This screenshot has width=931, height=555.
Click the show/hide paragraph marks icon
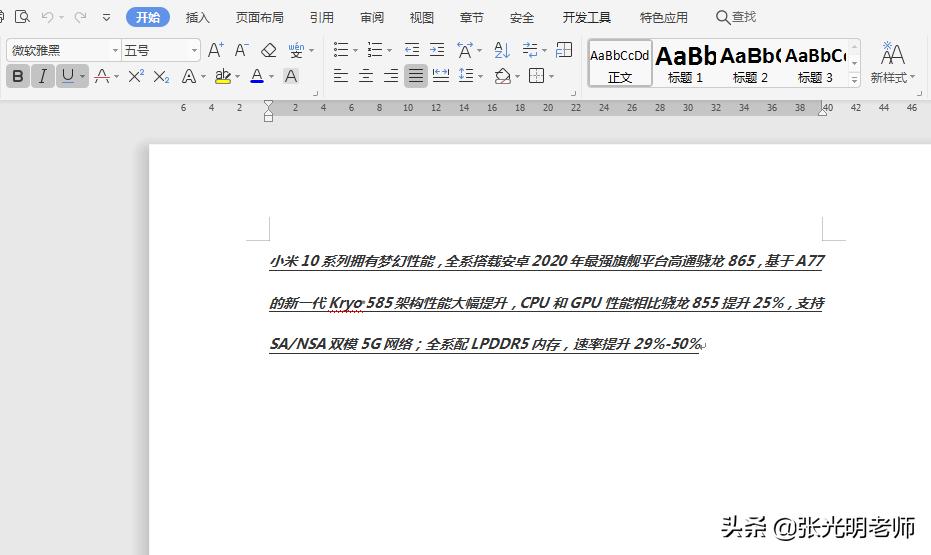[x=530, y=50]
